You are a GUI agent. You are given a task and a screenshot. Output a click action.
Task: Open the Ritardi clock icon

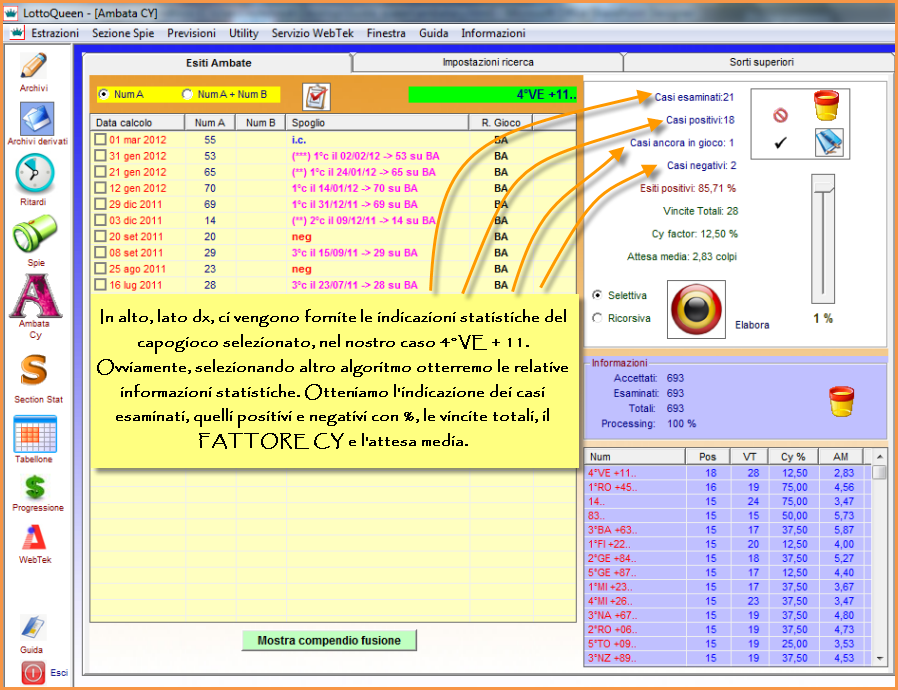click(34, 173)
